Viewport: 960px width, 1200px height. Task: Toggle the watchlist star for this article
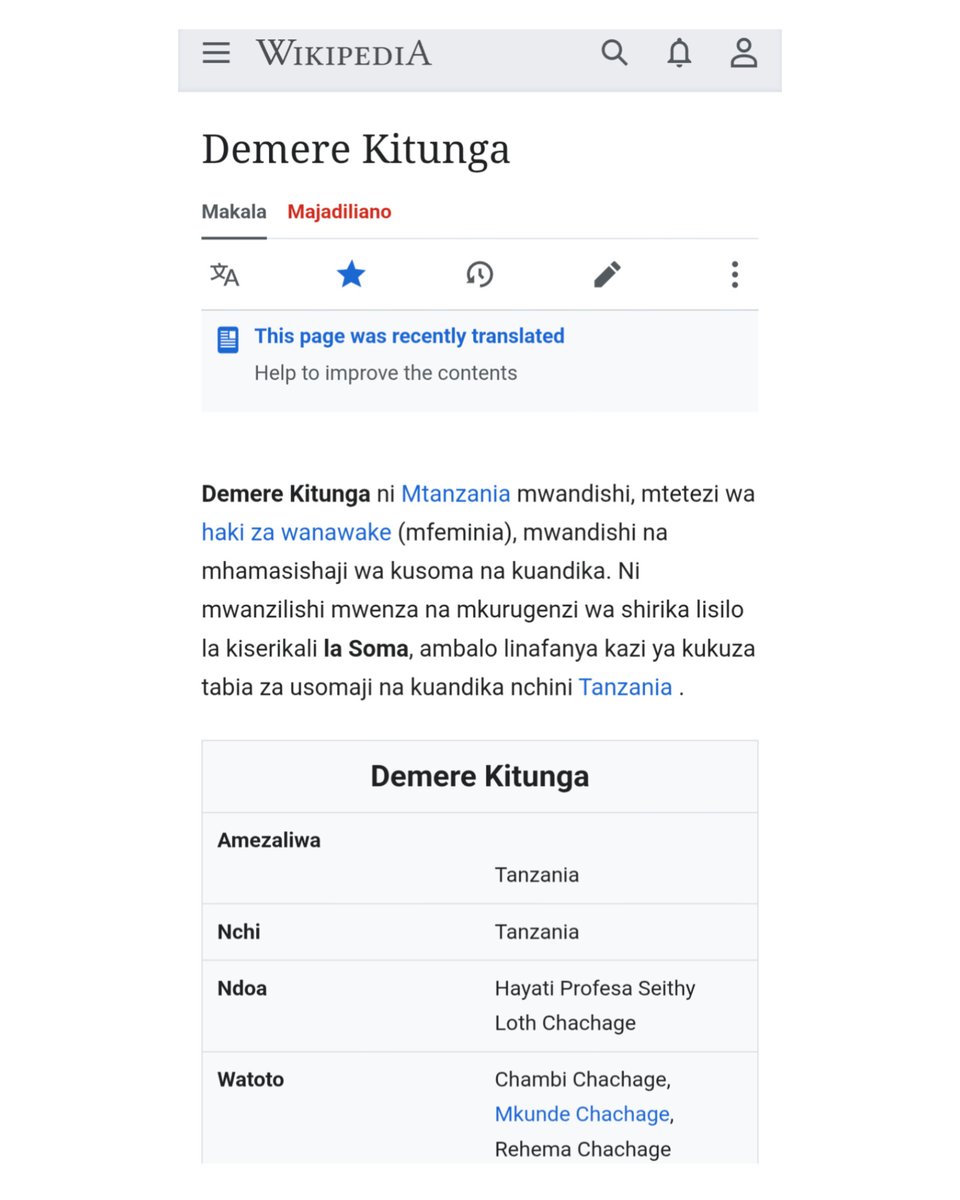(x=351, y=274)
